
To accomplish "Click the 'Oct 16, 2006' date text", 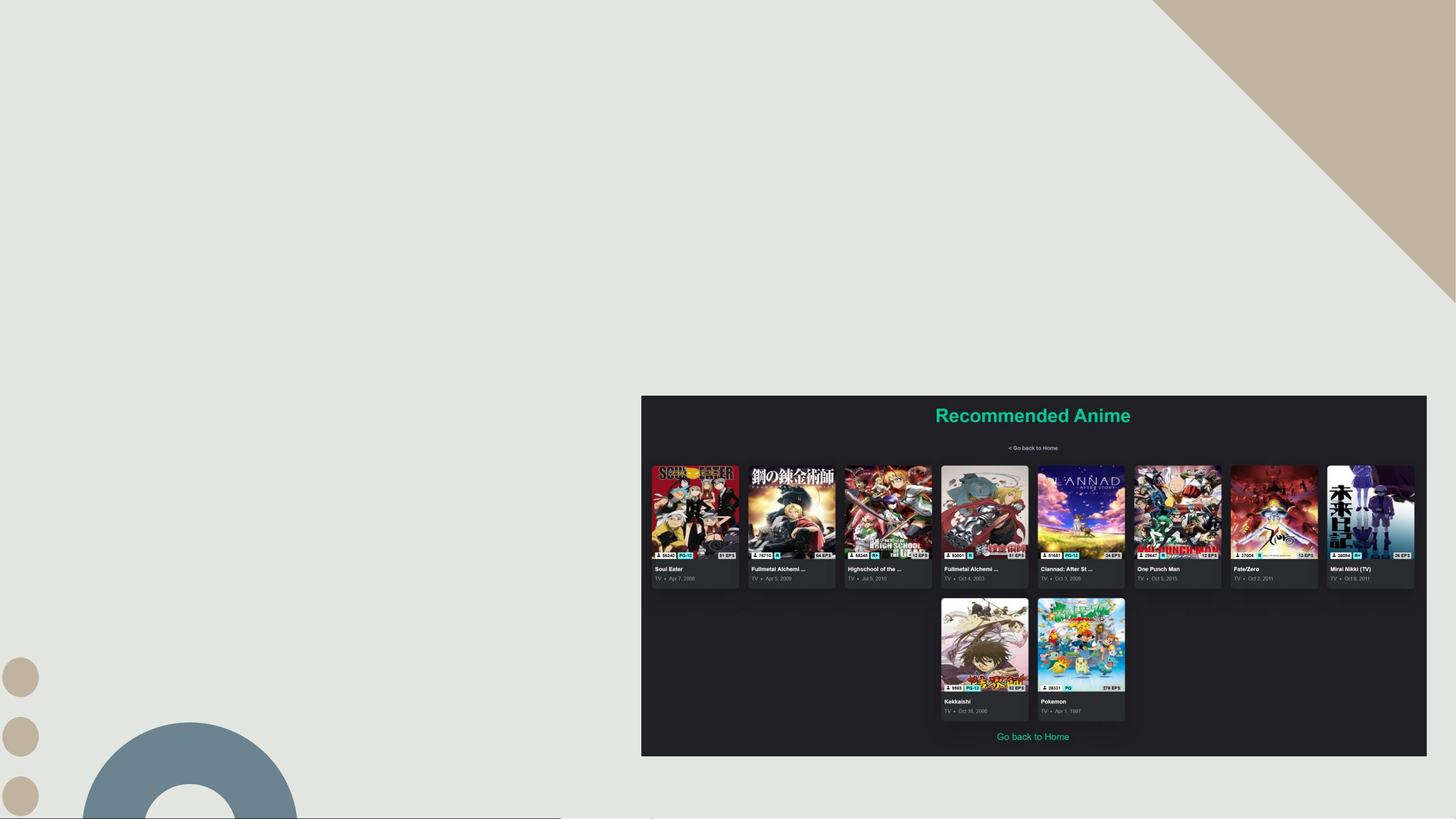I will click(973, 711).
